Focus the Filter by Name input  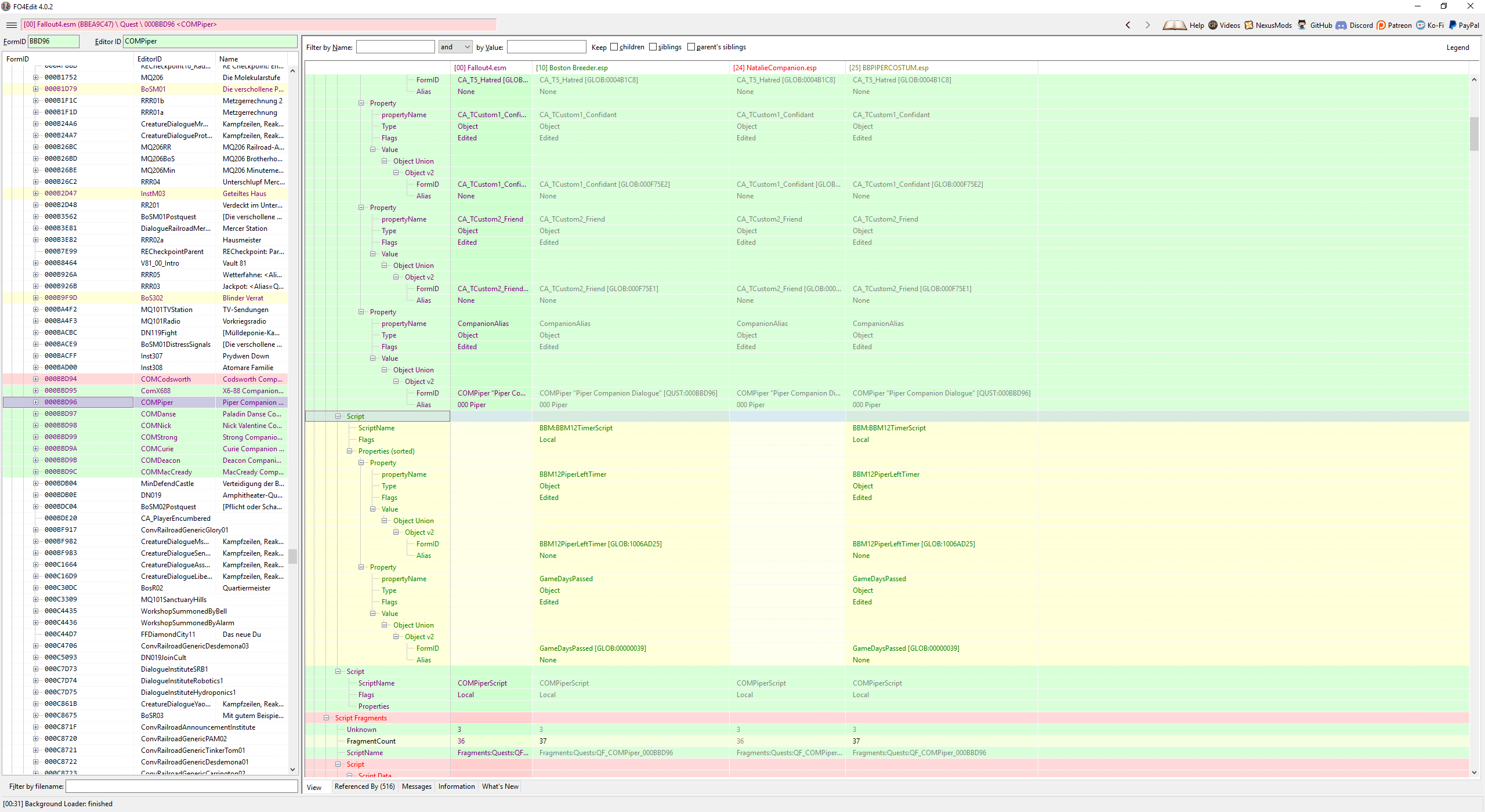(395, 47)
